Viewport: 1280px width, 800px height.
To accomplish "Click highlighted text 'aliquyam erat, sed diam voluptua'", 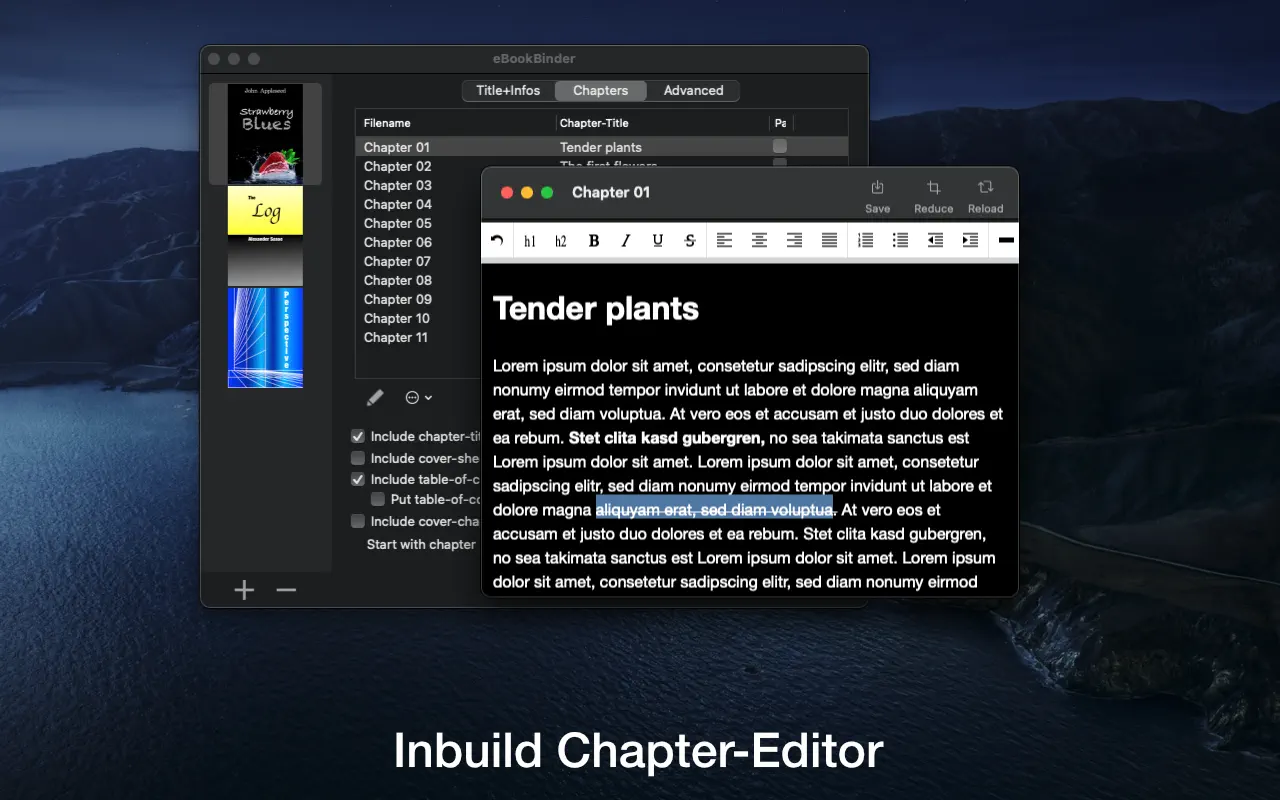I will coord(714,510).
